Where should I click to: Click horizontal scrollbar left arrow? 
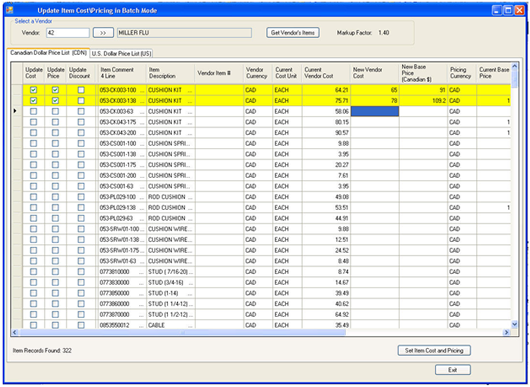point(14,333)
